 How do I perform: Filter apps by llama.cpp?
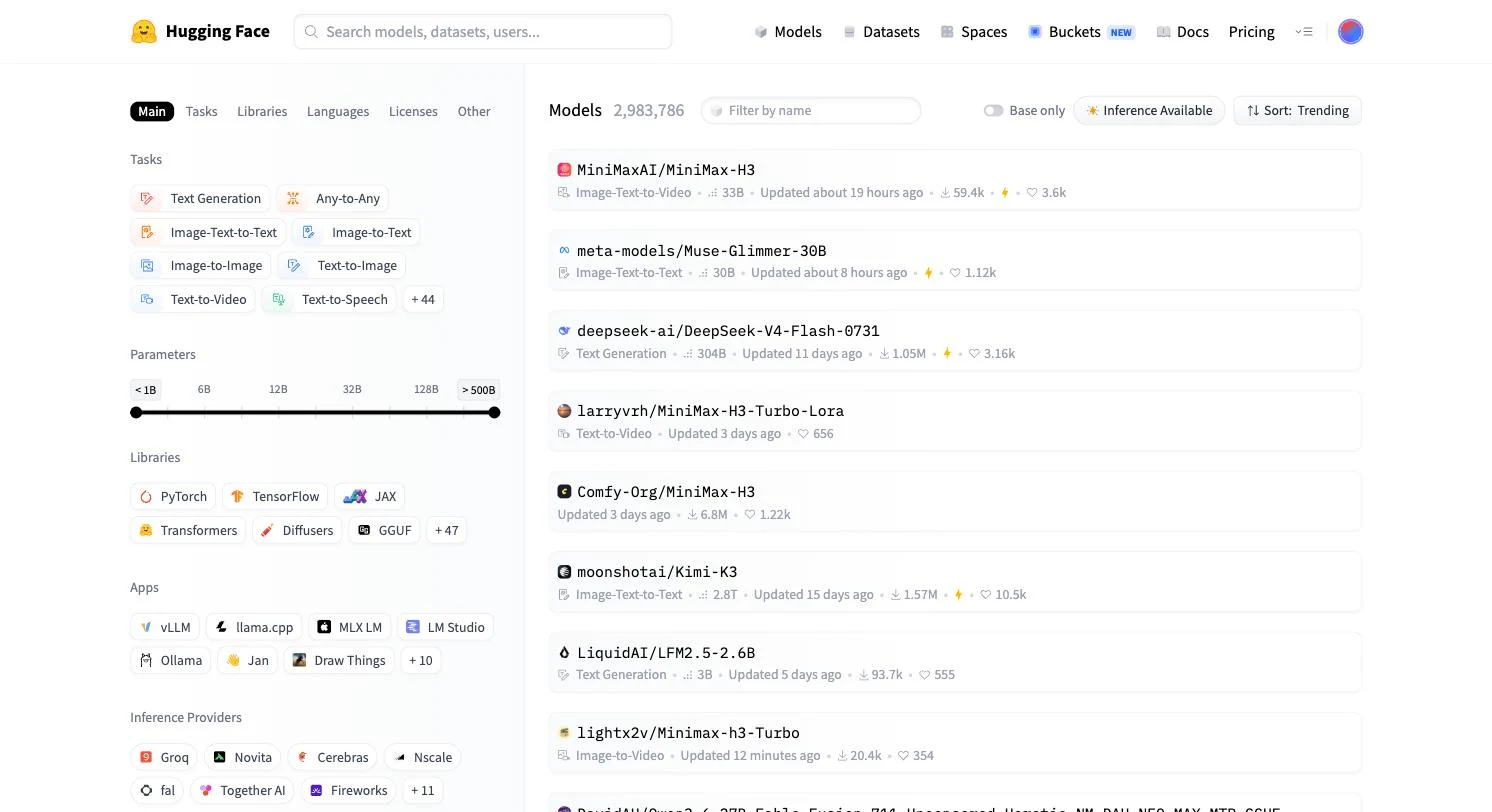click(x=254, y=627)
